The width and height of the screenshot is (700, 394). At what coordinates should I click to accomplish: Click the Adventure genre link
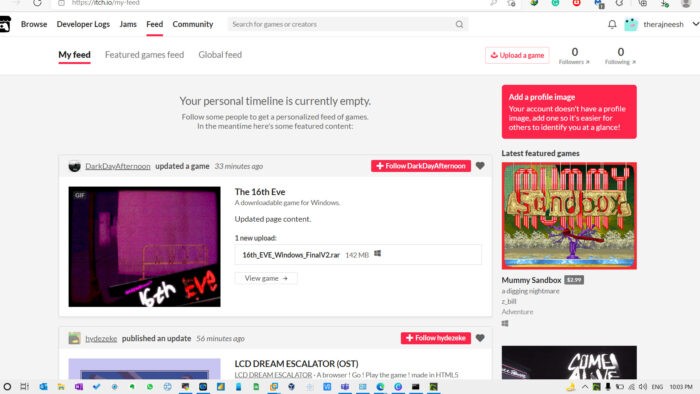pos(517,312)
